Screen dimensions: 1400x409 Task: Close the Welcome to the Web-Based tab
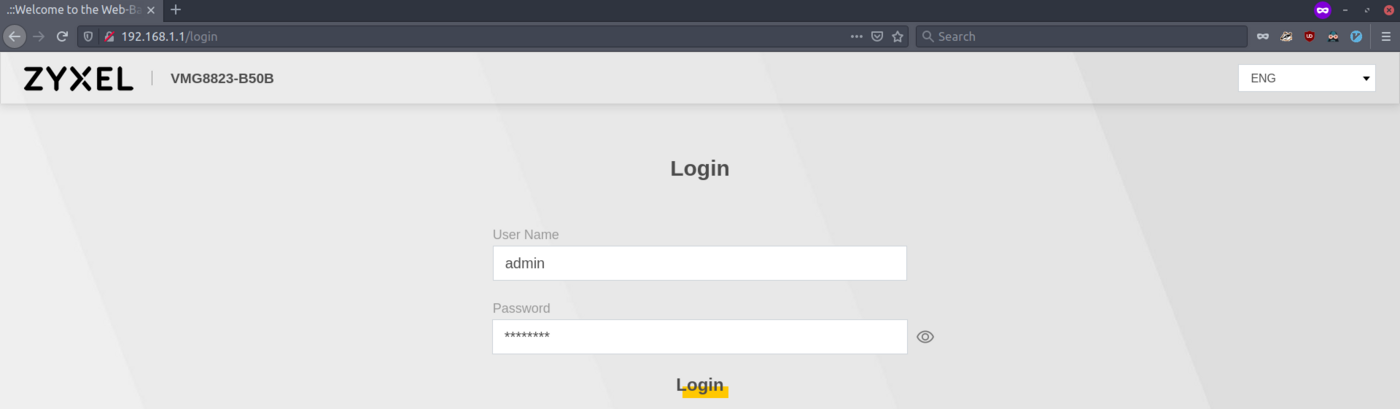click(x=151, y=10)
